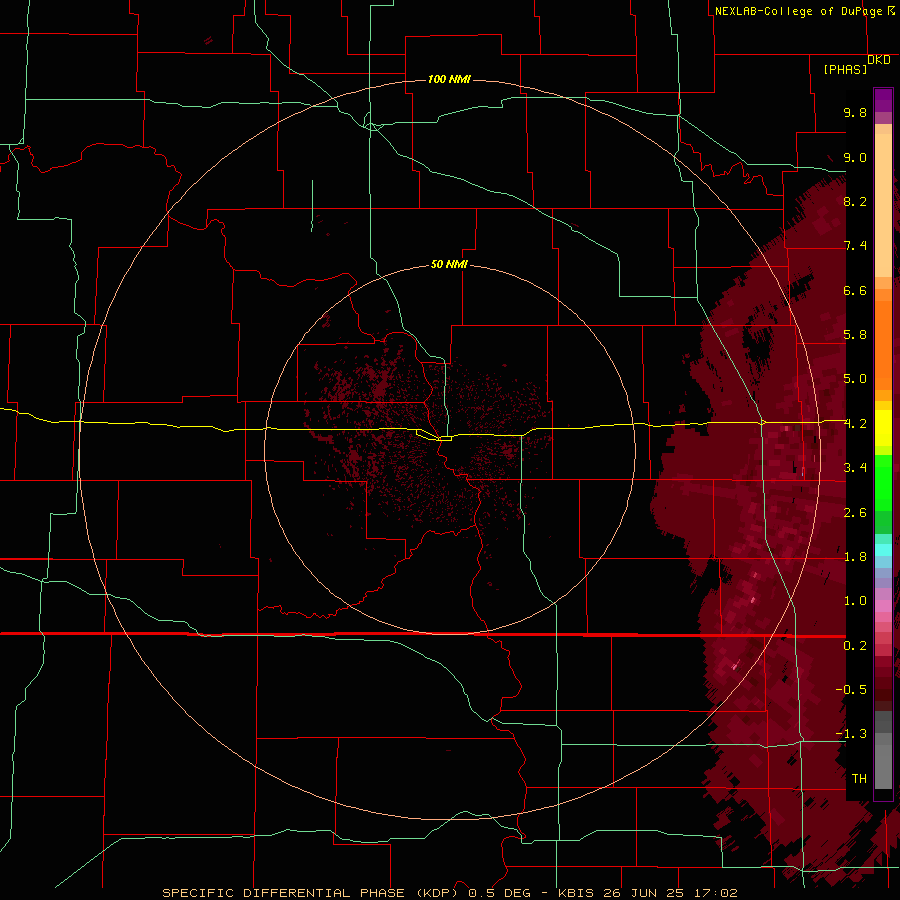Click the 4.2 scale value

point(855,424)
